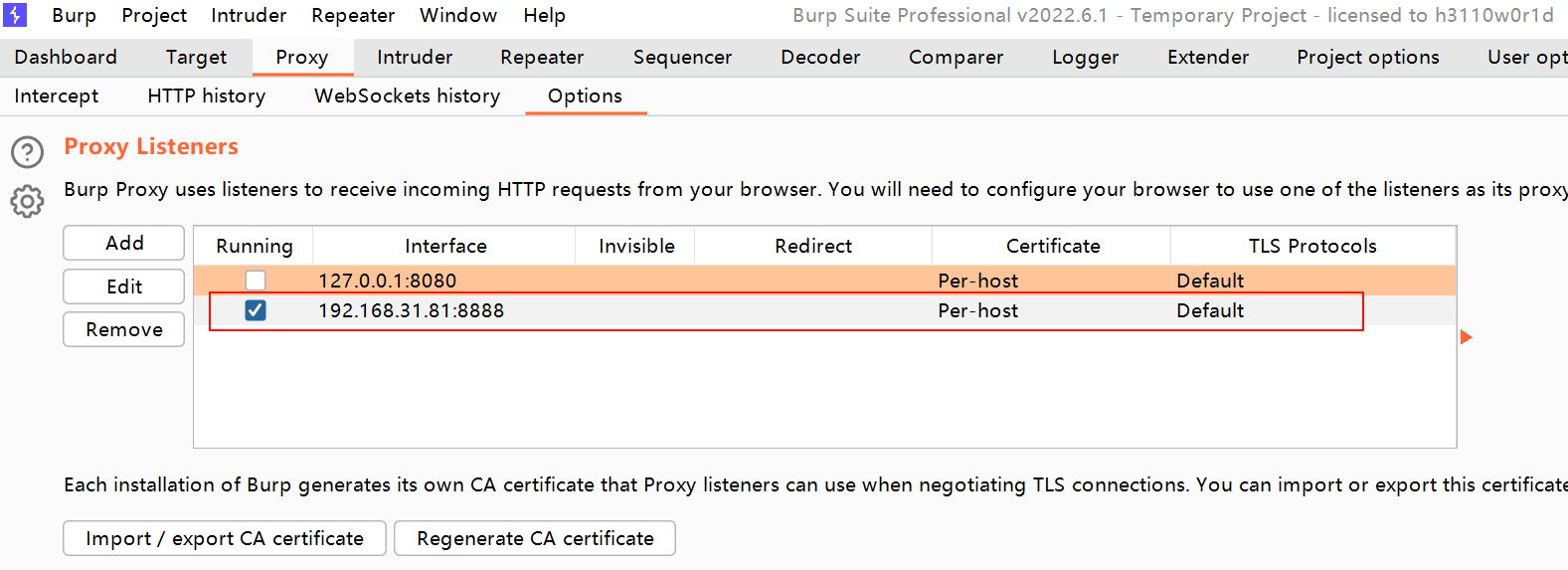Open the Window menu

tap(458, 15)
